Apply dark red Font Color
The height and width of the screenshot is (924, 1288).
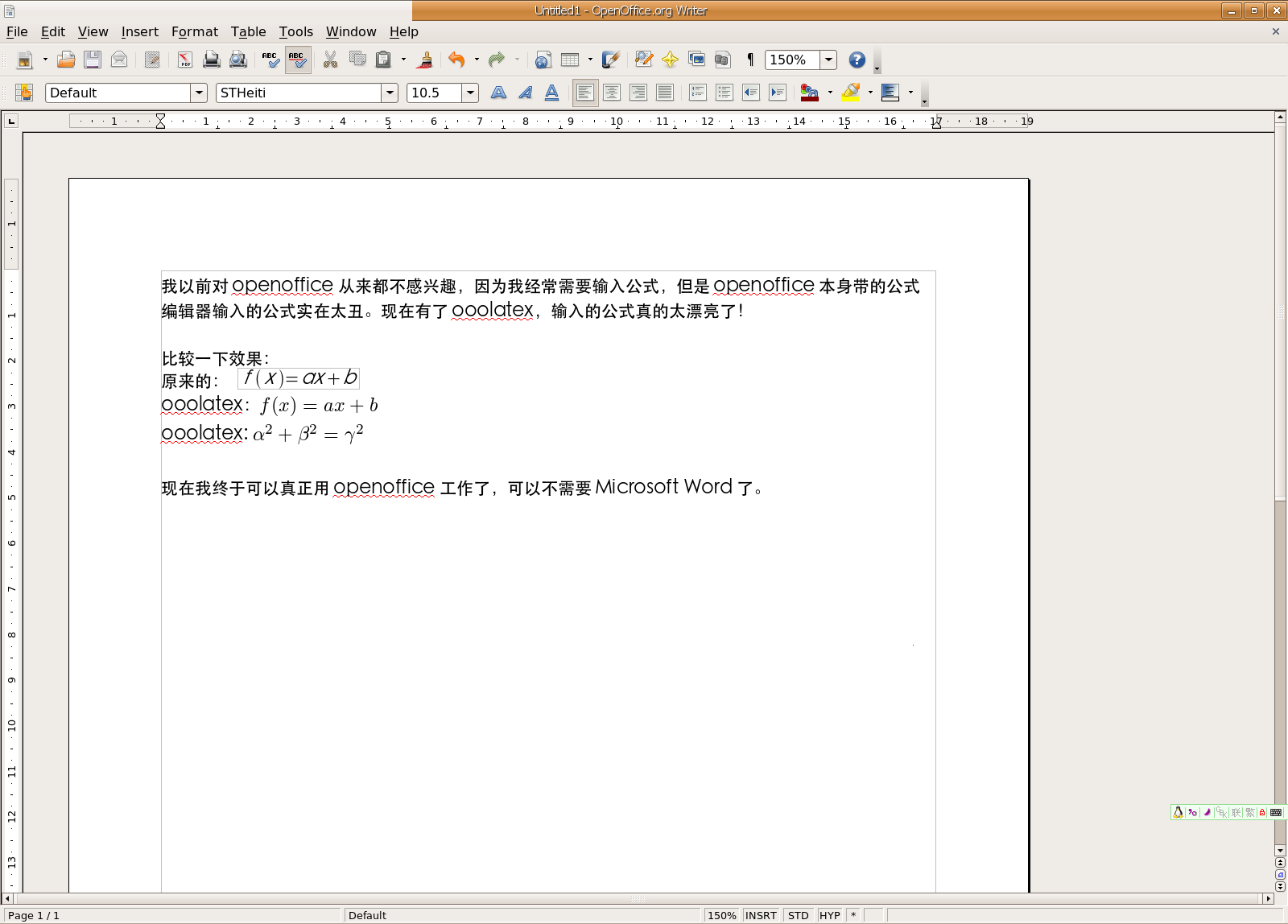[x=810, y=93]
